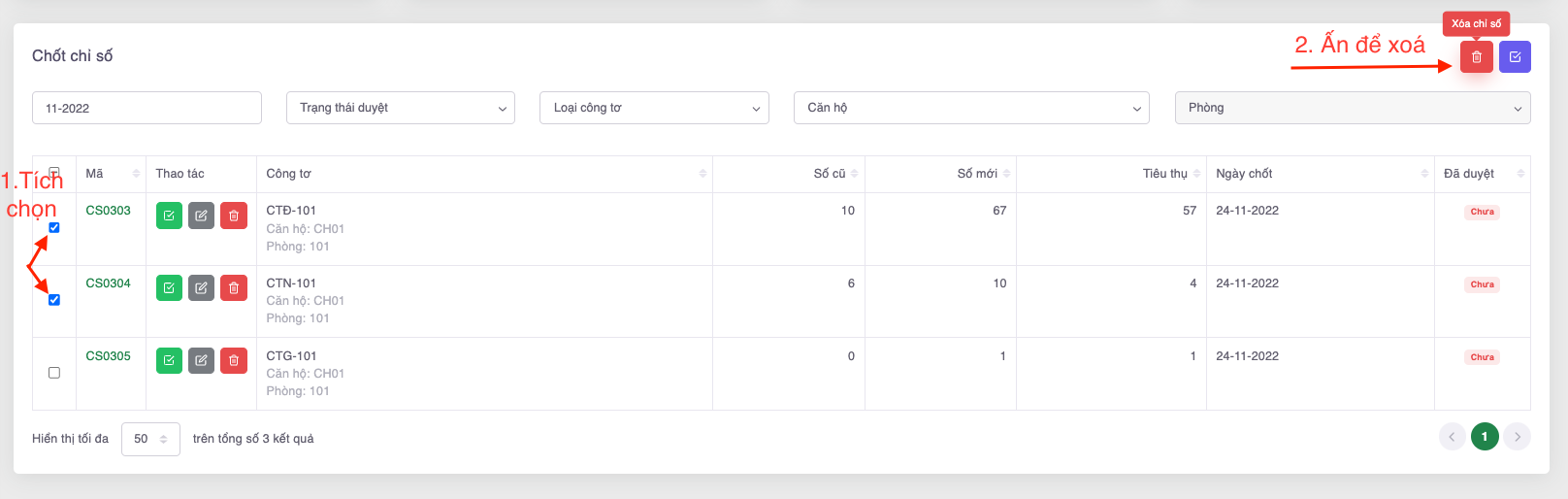Viewport: 1568px width, 499px height.
Task: Uncheck the checkbox for row CS0303
Action: coord(54,227)
